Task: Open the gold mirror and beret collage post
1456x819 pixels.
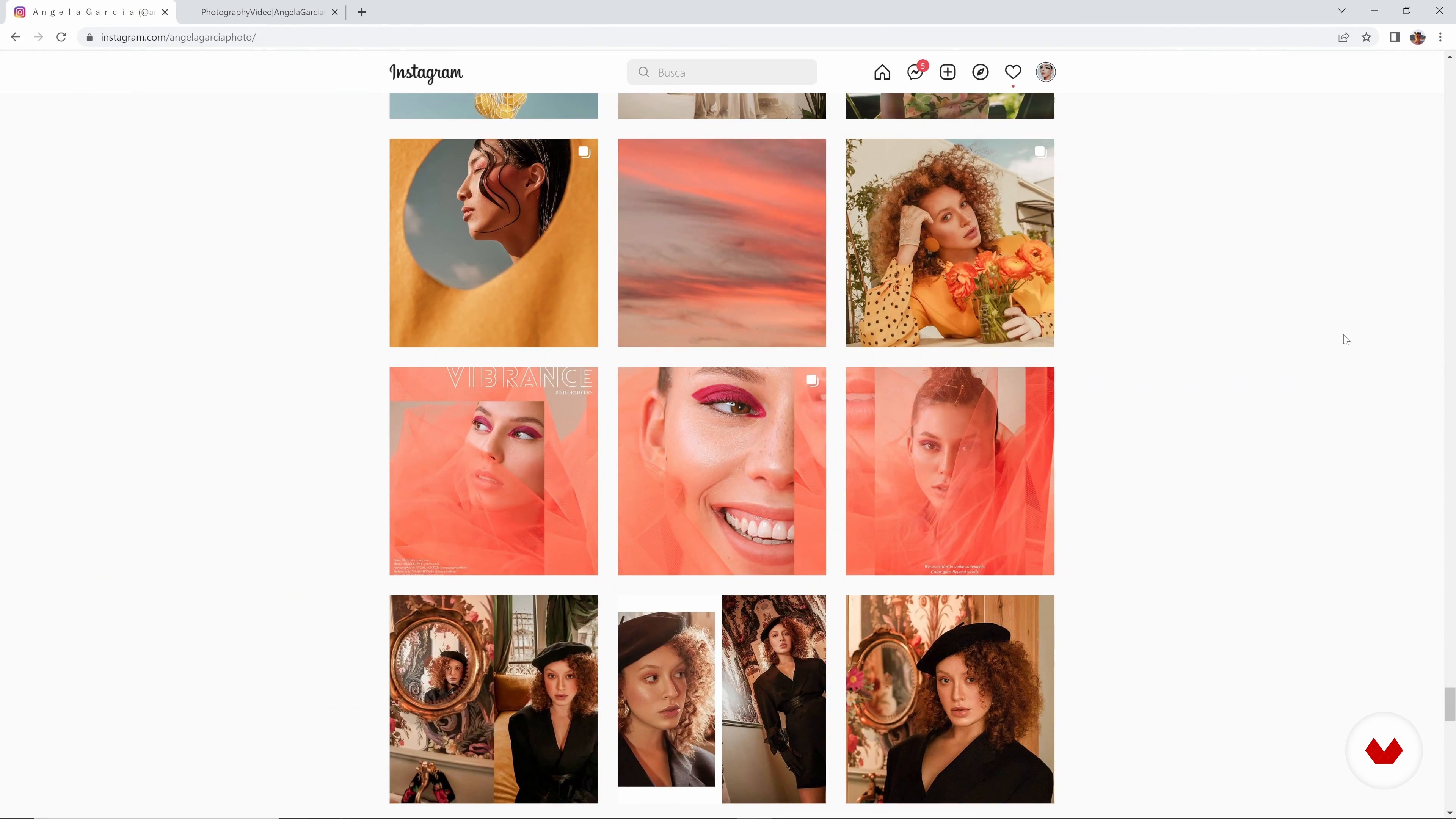Action: pyautogui.click(x=493, y=699)
